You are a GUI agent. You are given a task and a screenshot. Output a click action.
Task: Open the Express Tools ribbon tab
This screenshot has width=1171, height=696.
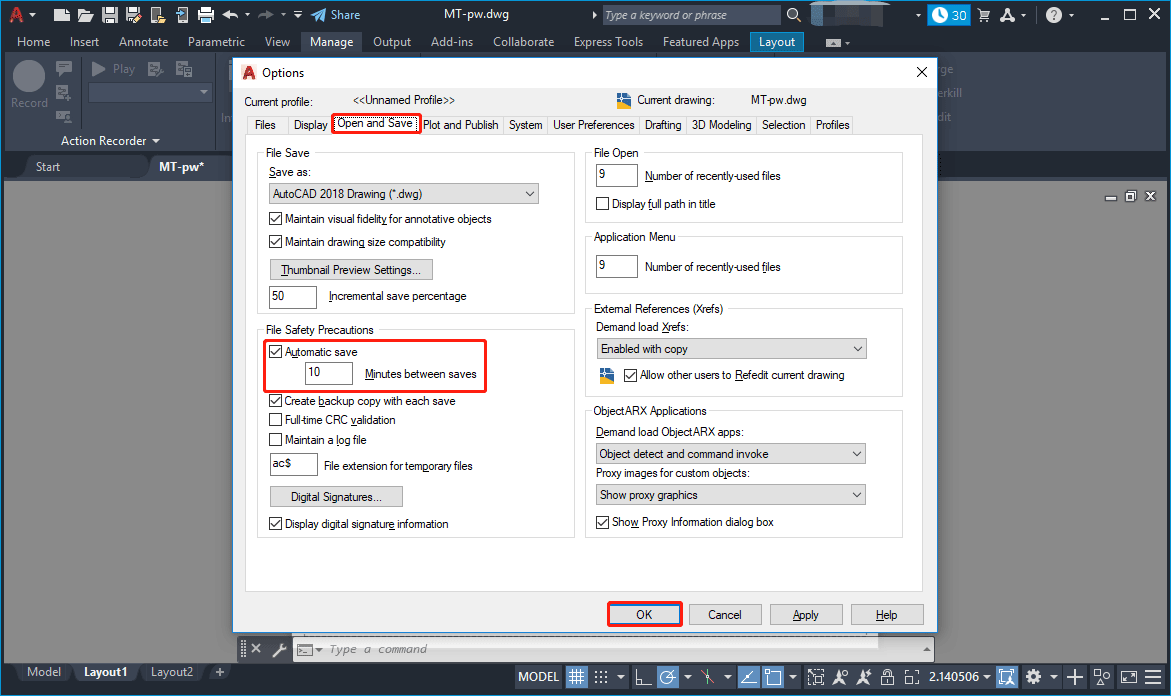[x=608, y=41]
